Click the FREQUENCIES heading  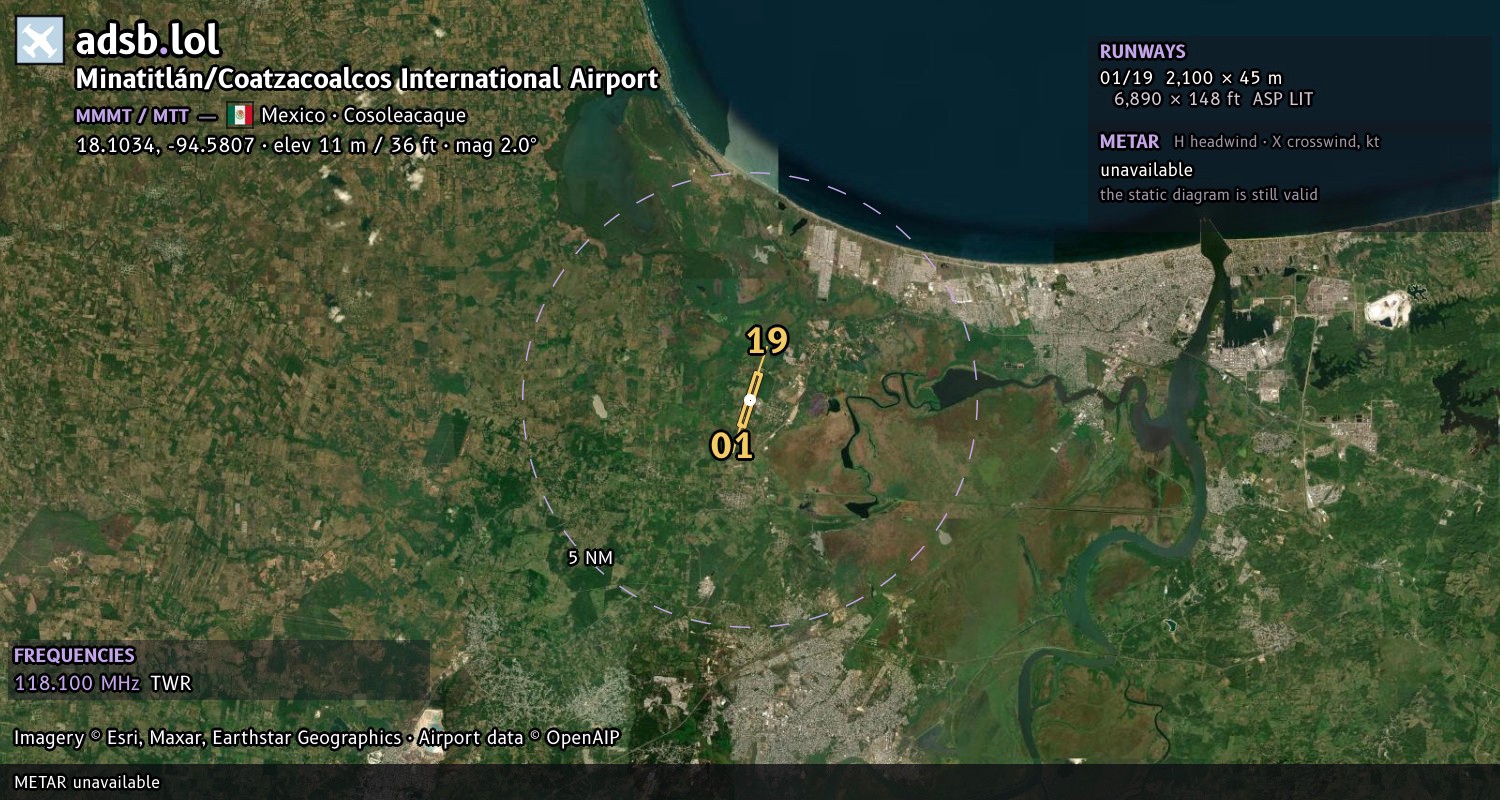[x=74, y=656]
